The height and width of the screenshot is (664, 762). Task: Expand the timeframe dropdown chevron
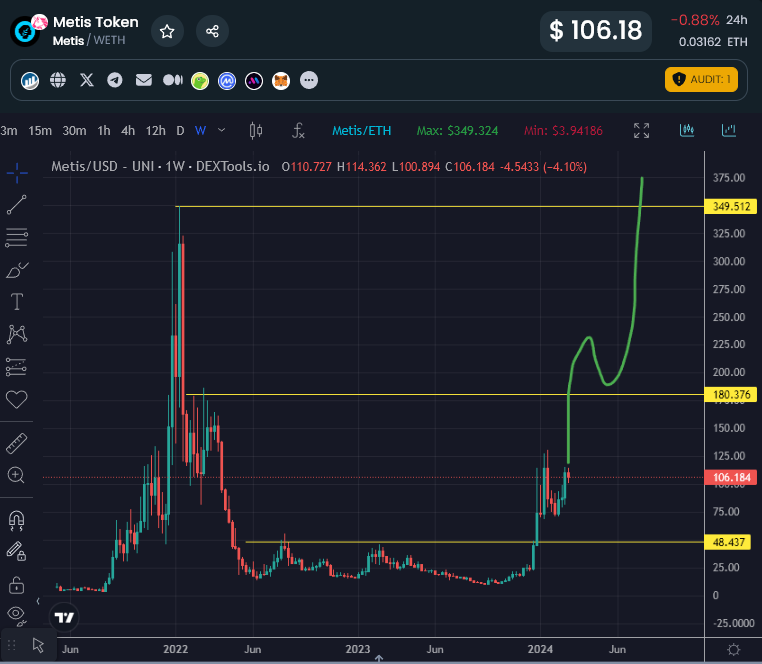coord(222,130)
